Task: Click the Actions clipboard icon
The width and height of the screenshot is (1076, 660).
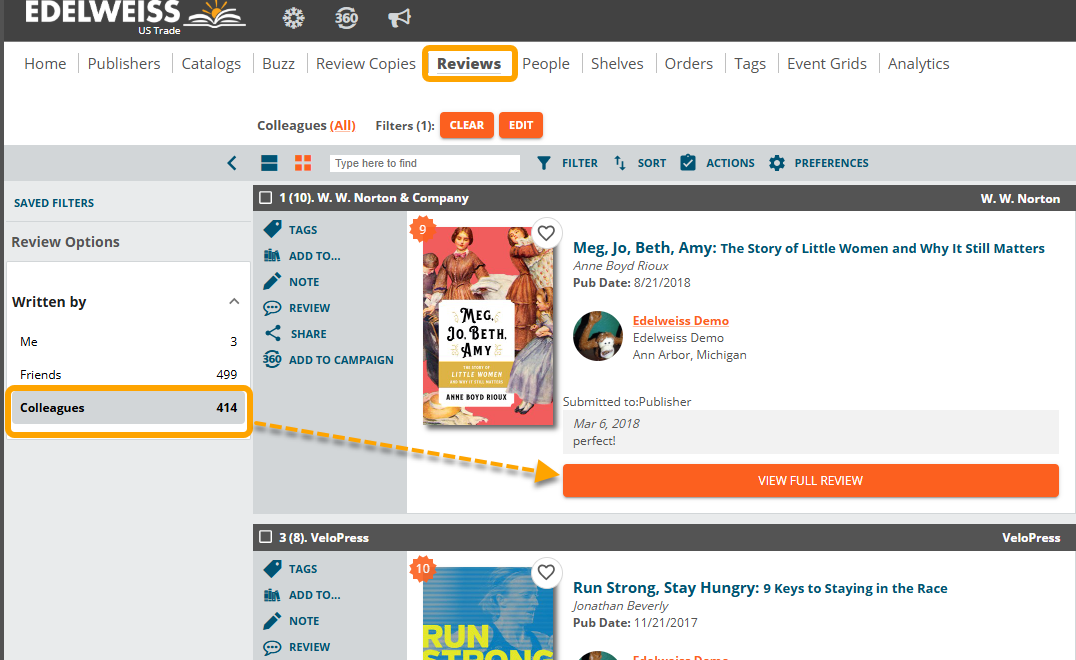Action: [688, 163]
